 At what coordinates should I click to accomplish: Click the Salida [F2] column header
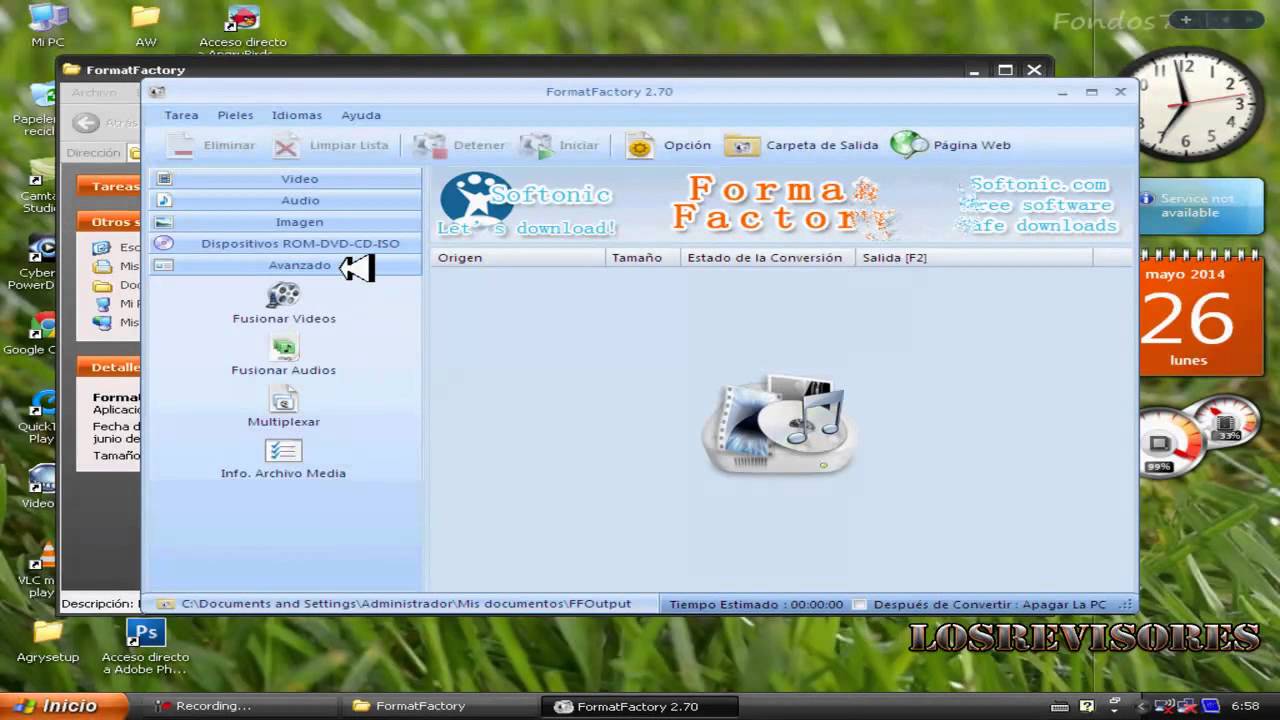pyautogui.click(x=974, y=257)
